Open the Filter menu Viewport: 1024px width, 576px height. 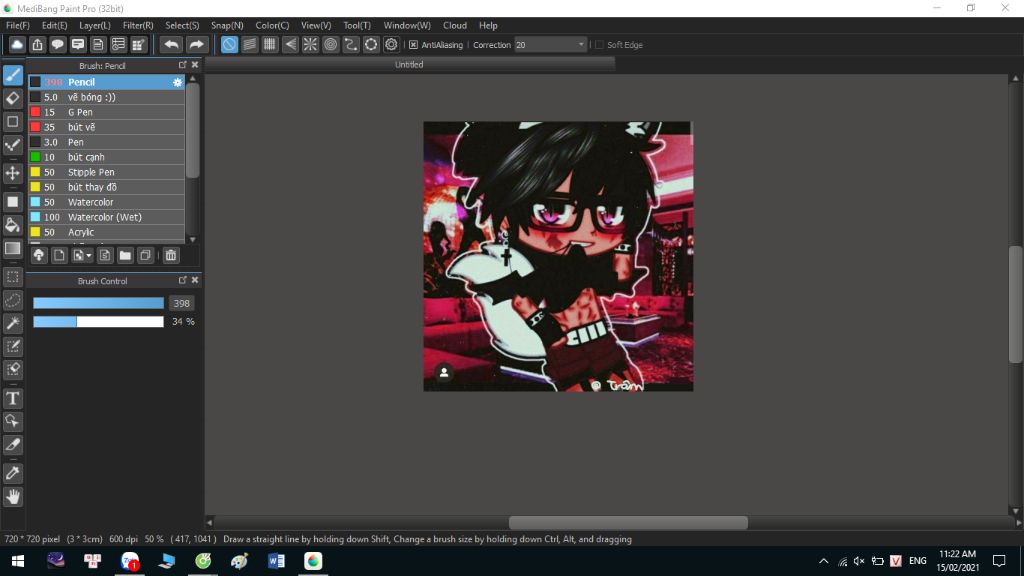tap(138, 25)
